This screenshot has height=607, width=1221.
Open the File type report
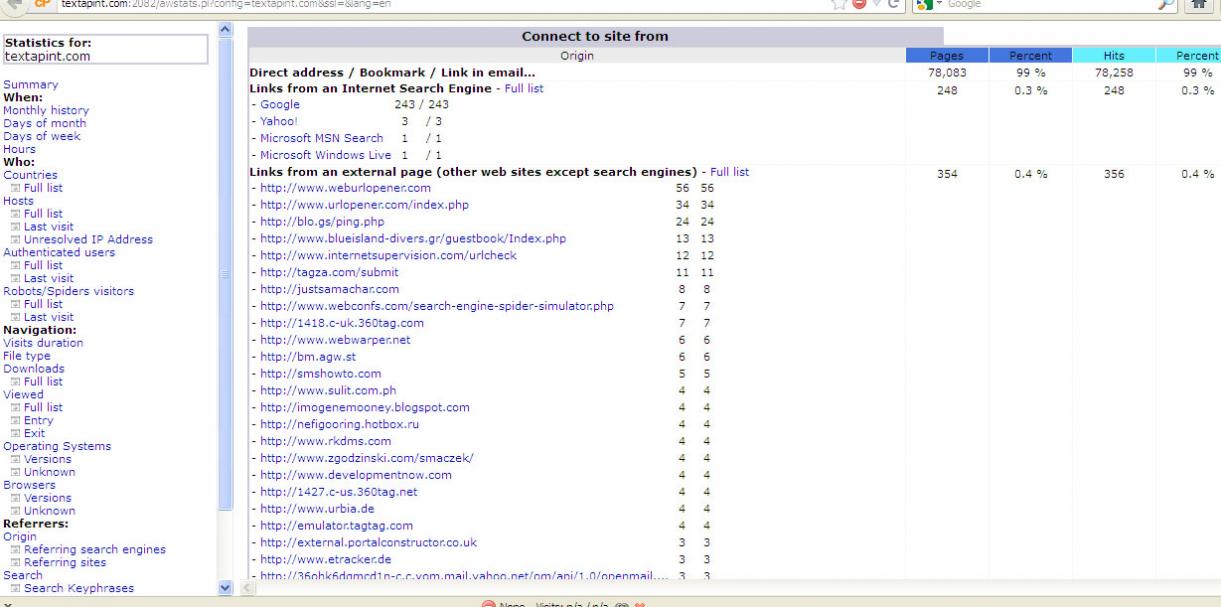27,356
